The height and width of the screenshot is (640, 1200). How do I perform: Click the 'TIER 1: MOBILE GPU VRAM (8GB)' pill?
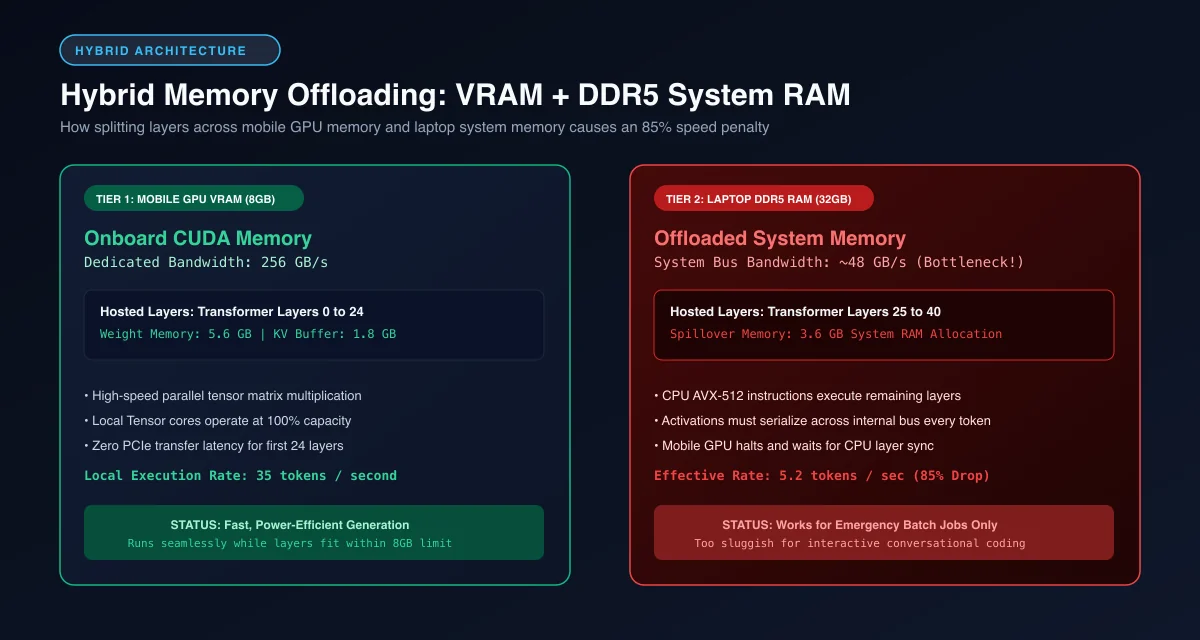[x=194, y=198]
